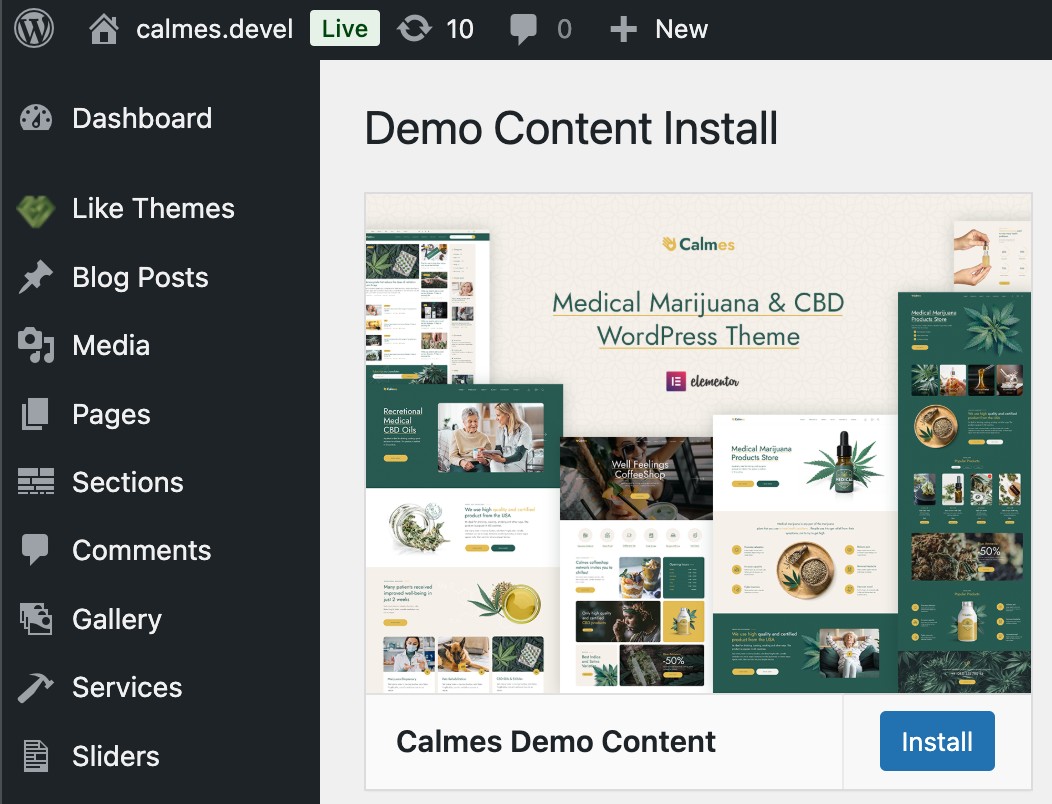Click the Comments bubble icon in sidebar
Viewport: 1052px width, 804px height.
point(35,550)
